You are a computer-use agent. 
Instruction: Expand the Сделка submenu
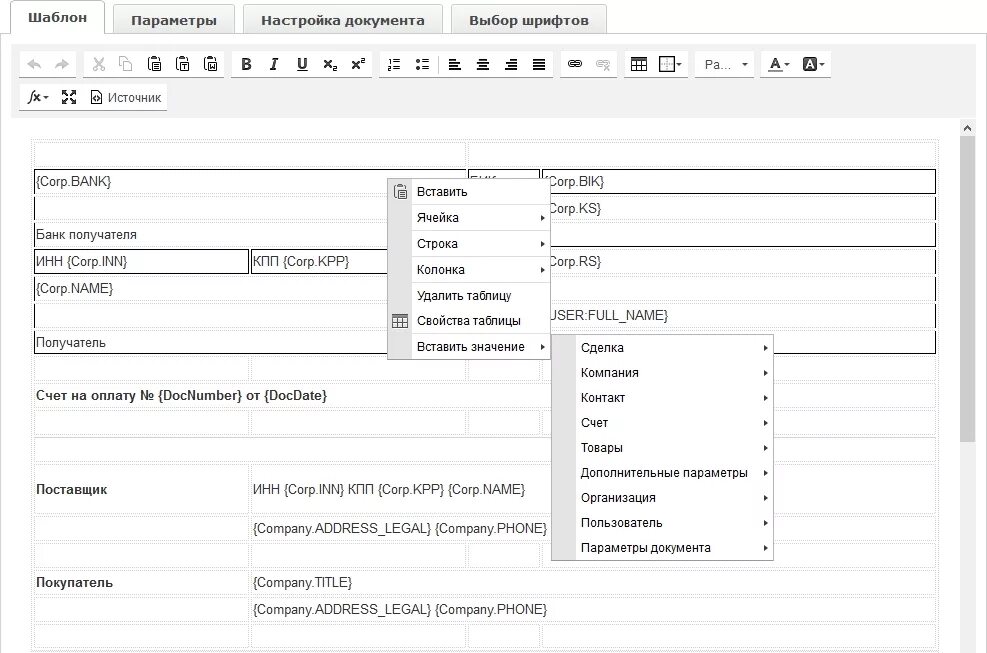click(x=662, y=348)
